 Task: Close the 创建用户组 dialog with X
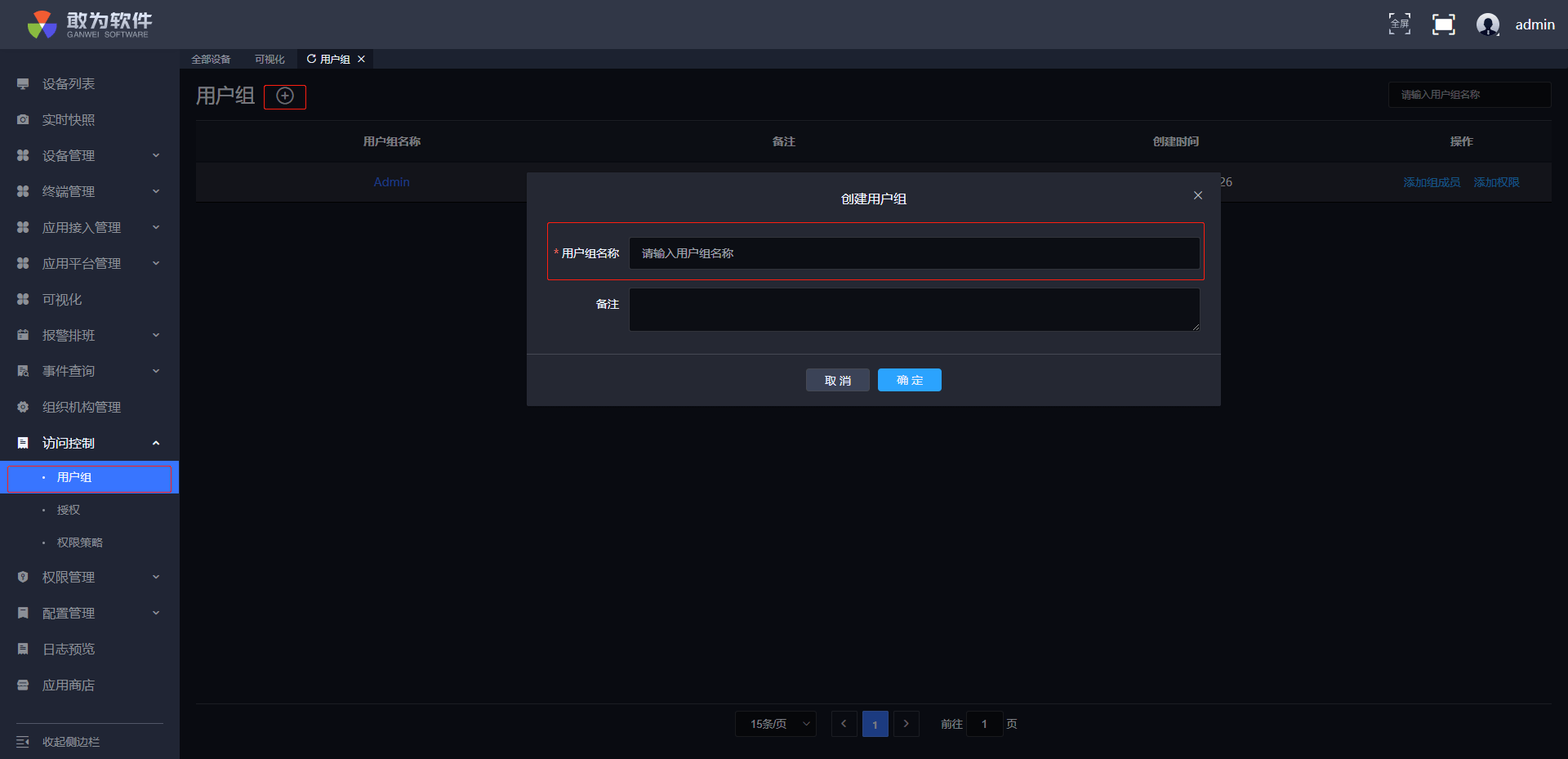[1197, 195]
